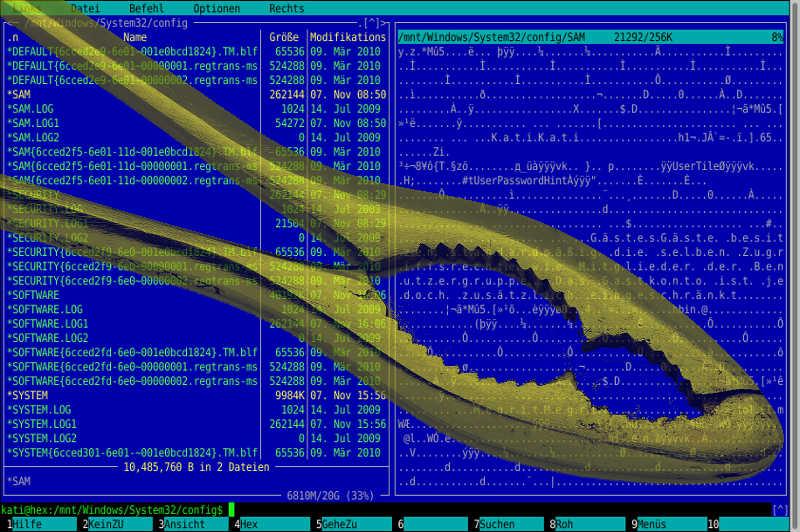Viewport: 800px width, 532px height.
Task: Click the '>' arrow in left panel header
Action: [x=383, y=22]
